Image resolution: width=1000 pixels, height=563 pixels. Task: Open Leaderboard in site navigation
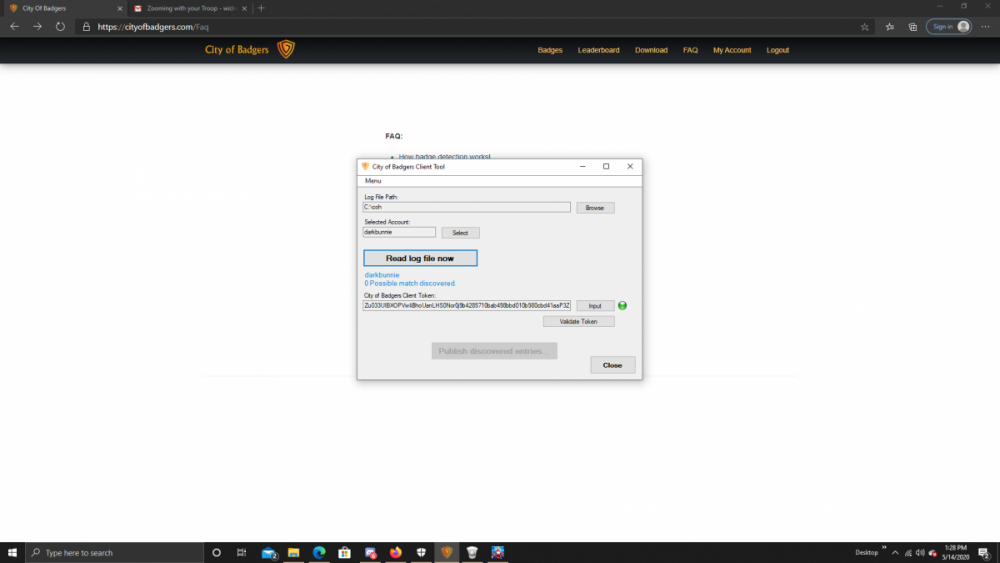coord(598,50)
